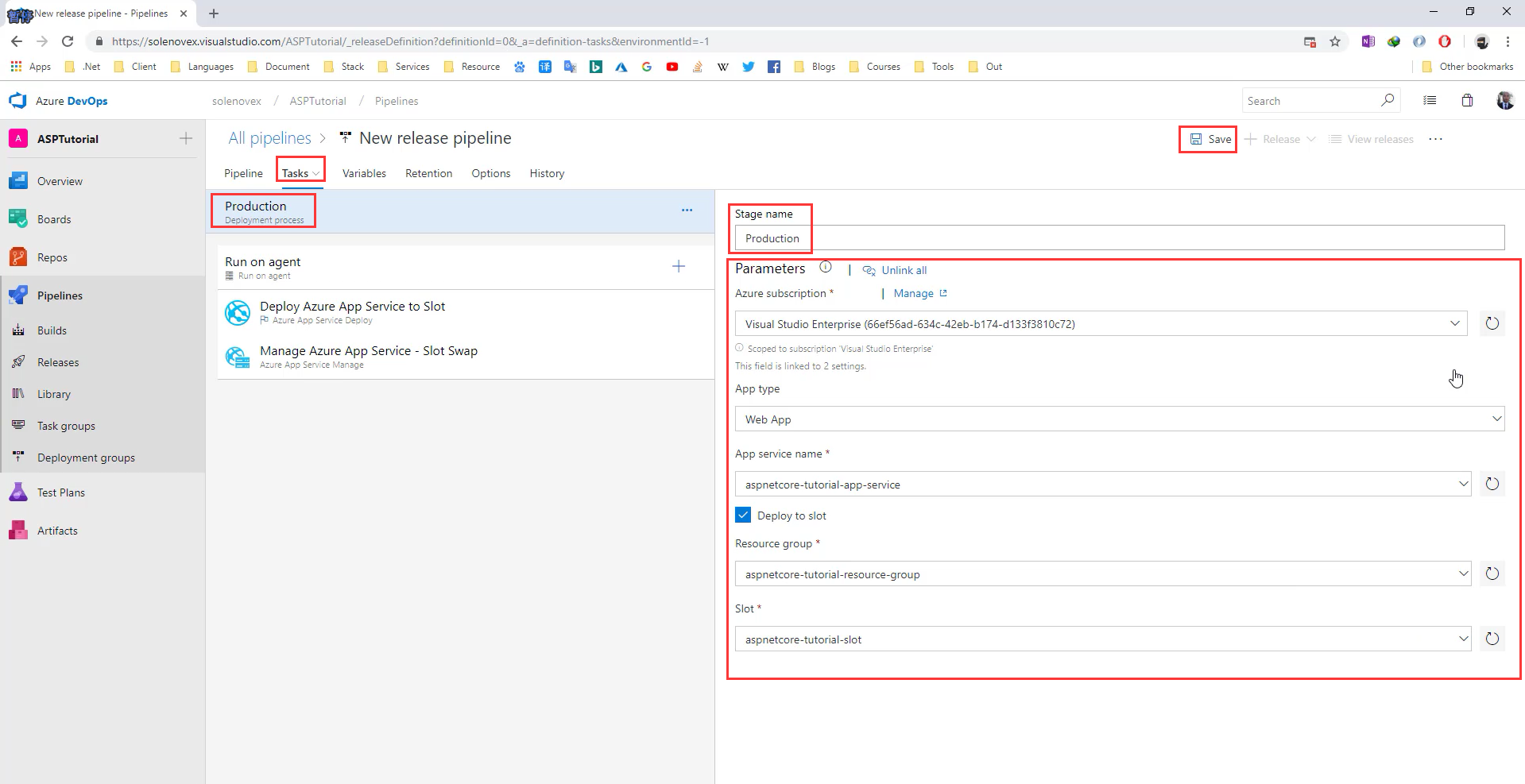This screenshot has width=1525, height=784.
Task: Switch to the Options tab
Action: [490, 173]
